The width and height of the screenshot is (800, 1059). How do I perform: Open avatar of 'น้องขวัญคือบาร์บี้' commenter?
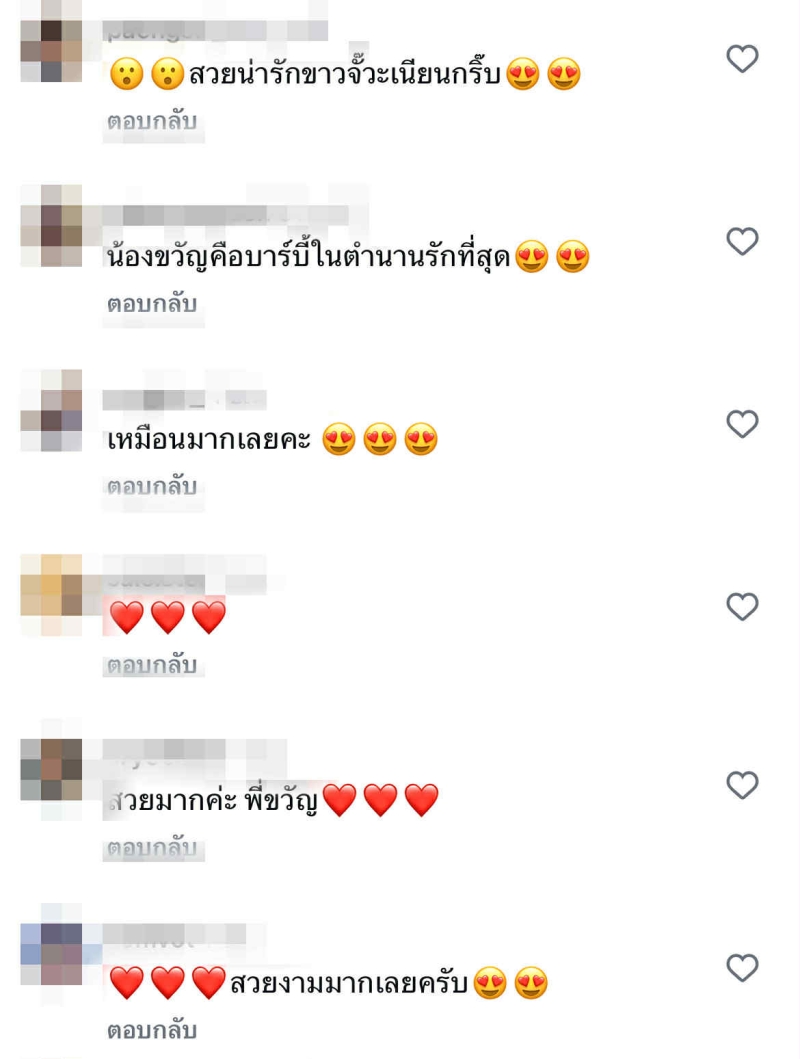click(51, 235)
